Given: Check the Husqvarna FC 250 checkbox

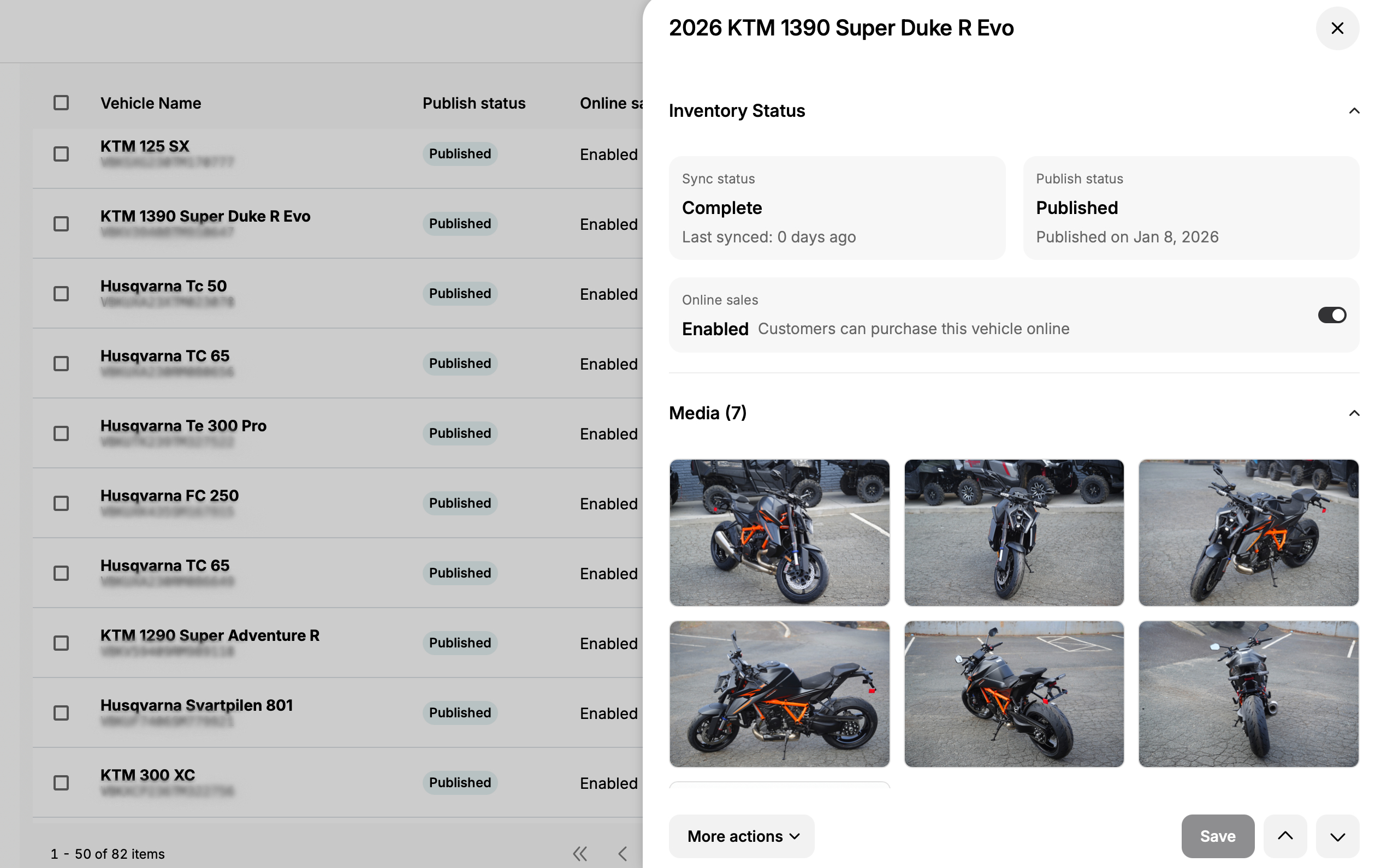Looking at the screenshot, I should coord(61,503).
